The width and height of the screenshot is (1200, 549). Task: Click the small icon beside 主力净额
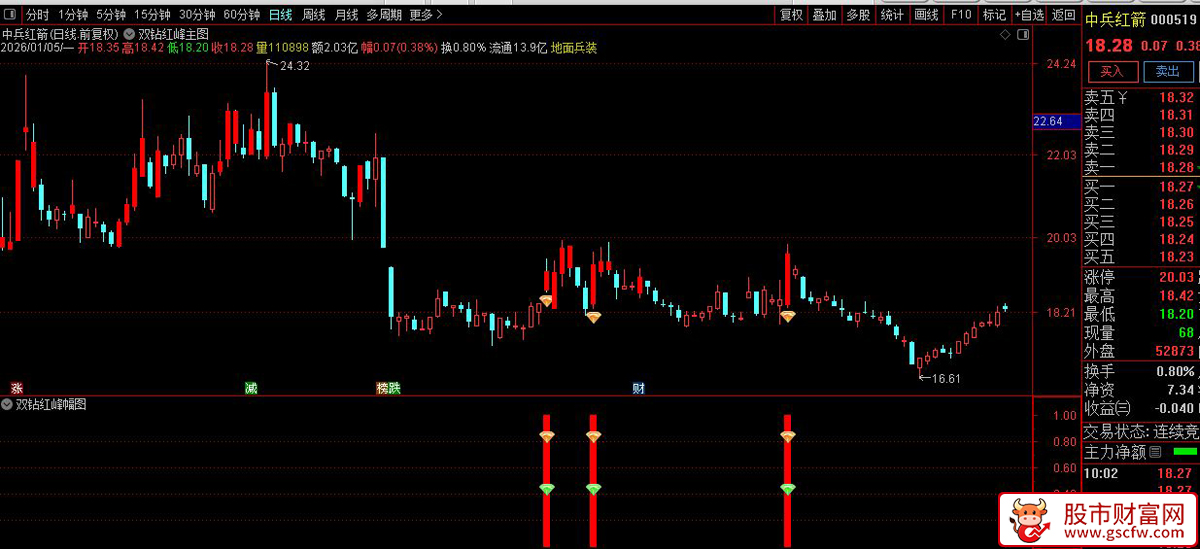(x=1155, y=452)
